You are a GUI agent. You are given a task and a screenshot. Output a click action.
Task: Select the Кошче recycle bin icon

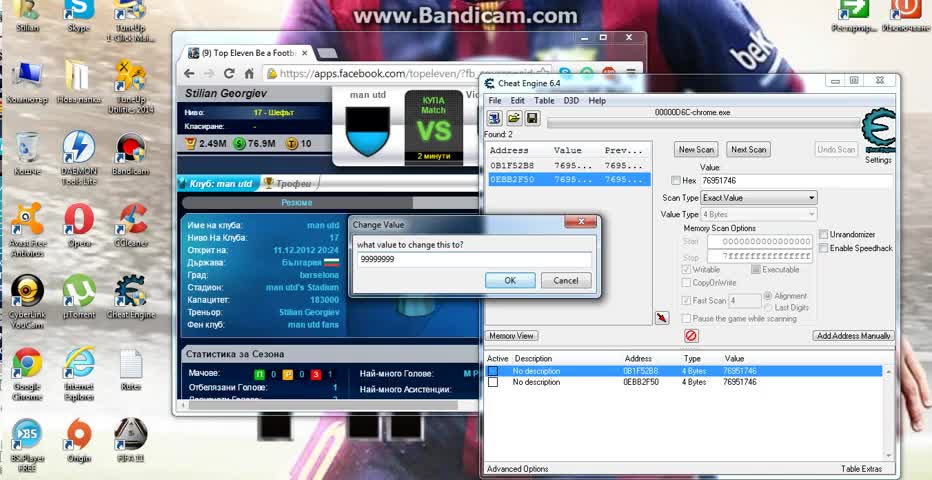[27, 154]
